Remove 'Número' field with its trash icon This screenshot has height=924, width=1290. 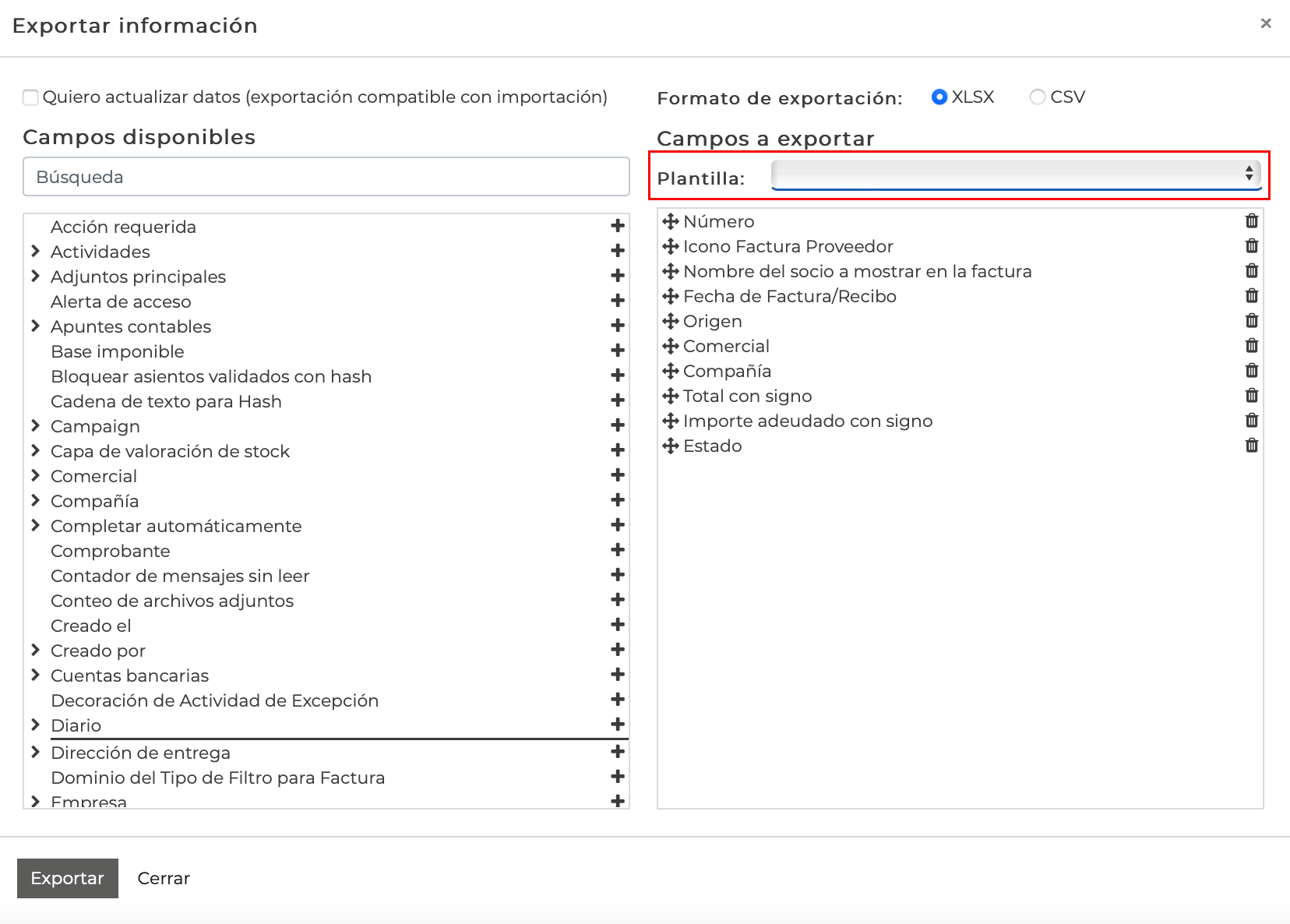pyautogui.click(x=1251, y=221)
